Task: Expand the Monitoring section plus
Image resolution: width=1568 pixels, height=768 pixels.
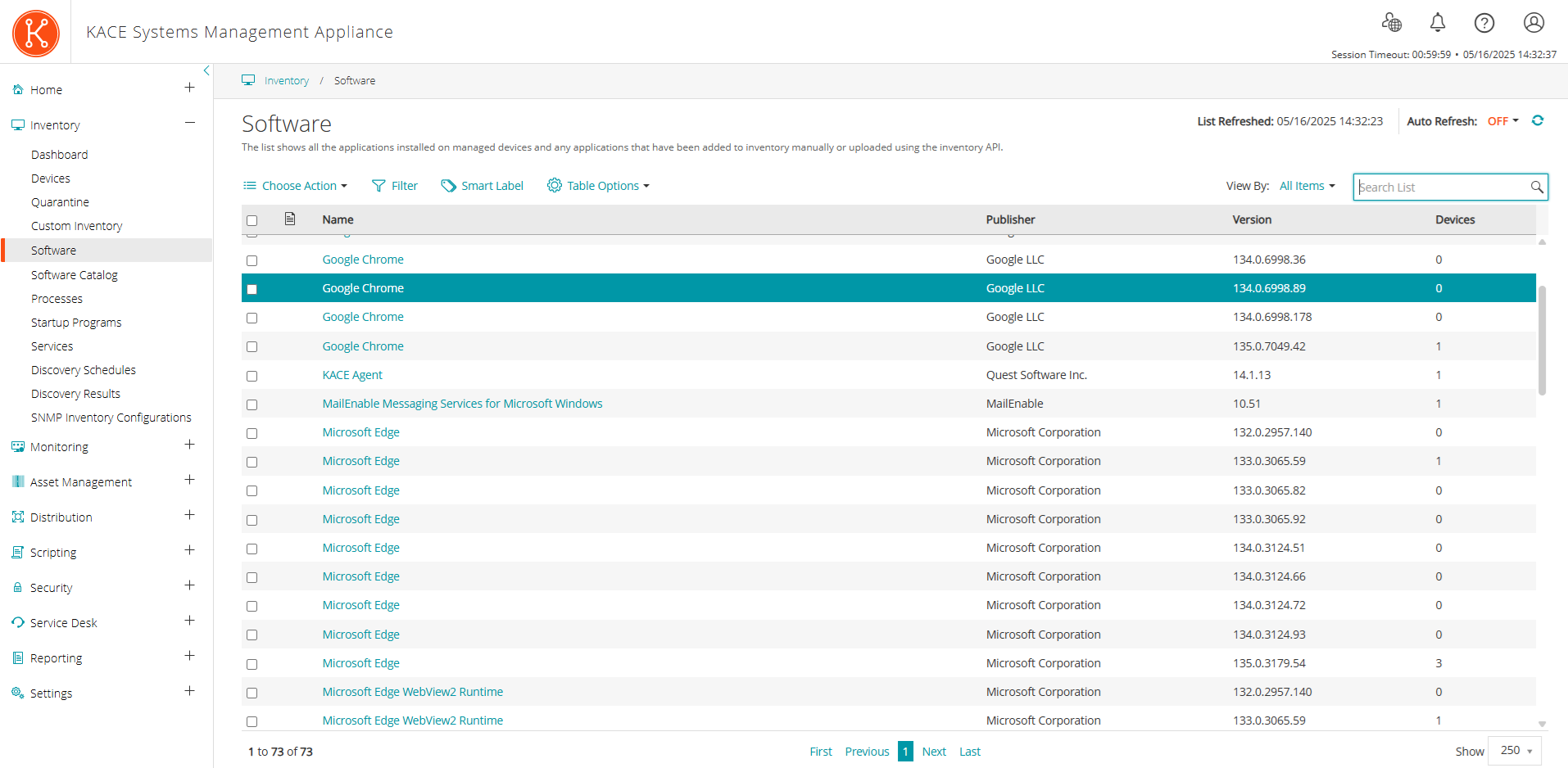Action: 189,445
